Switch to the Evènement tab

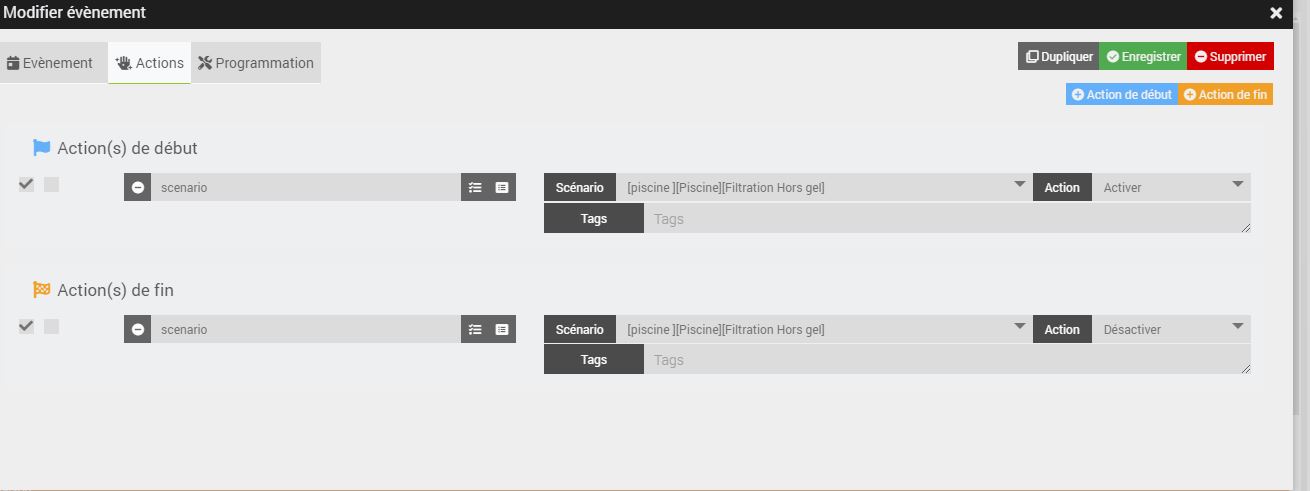50,63
